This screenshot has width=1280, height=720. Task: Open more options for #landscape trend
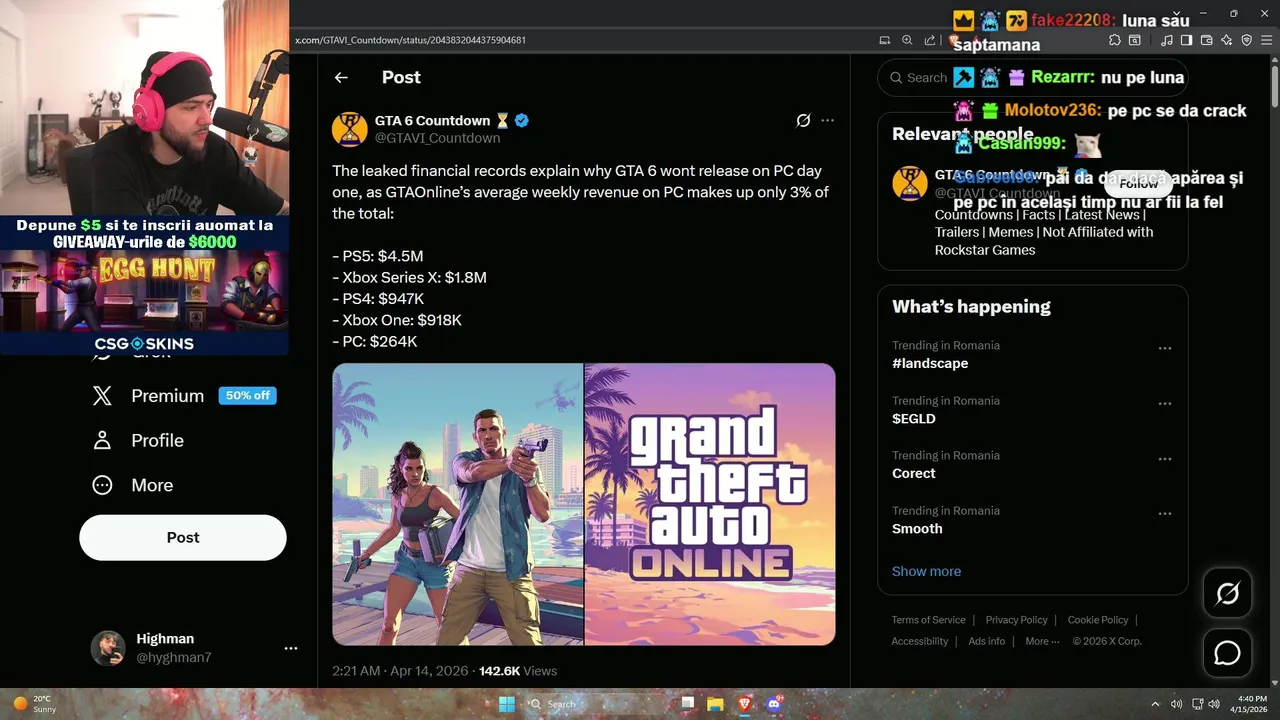point(1164,349)
